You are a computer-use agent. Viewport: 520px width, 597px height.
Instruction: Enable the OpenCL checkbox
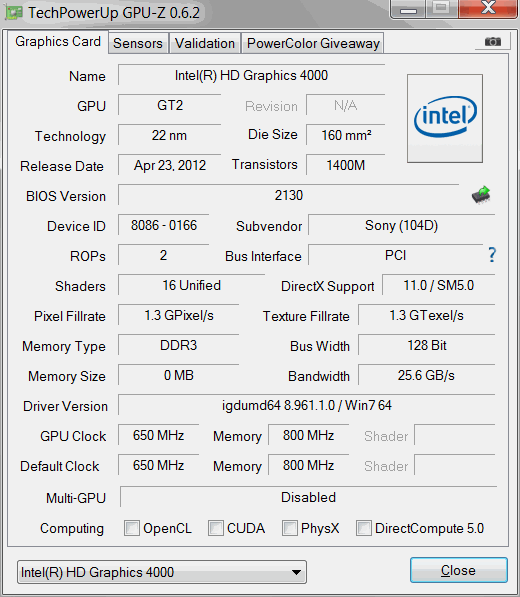point(132,528)
